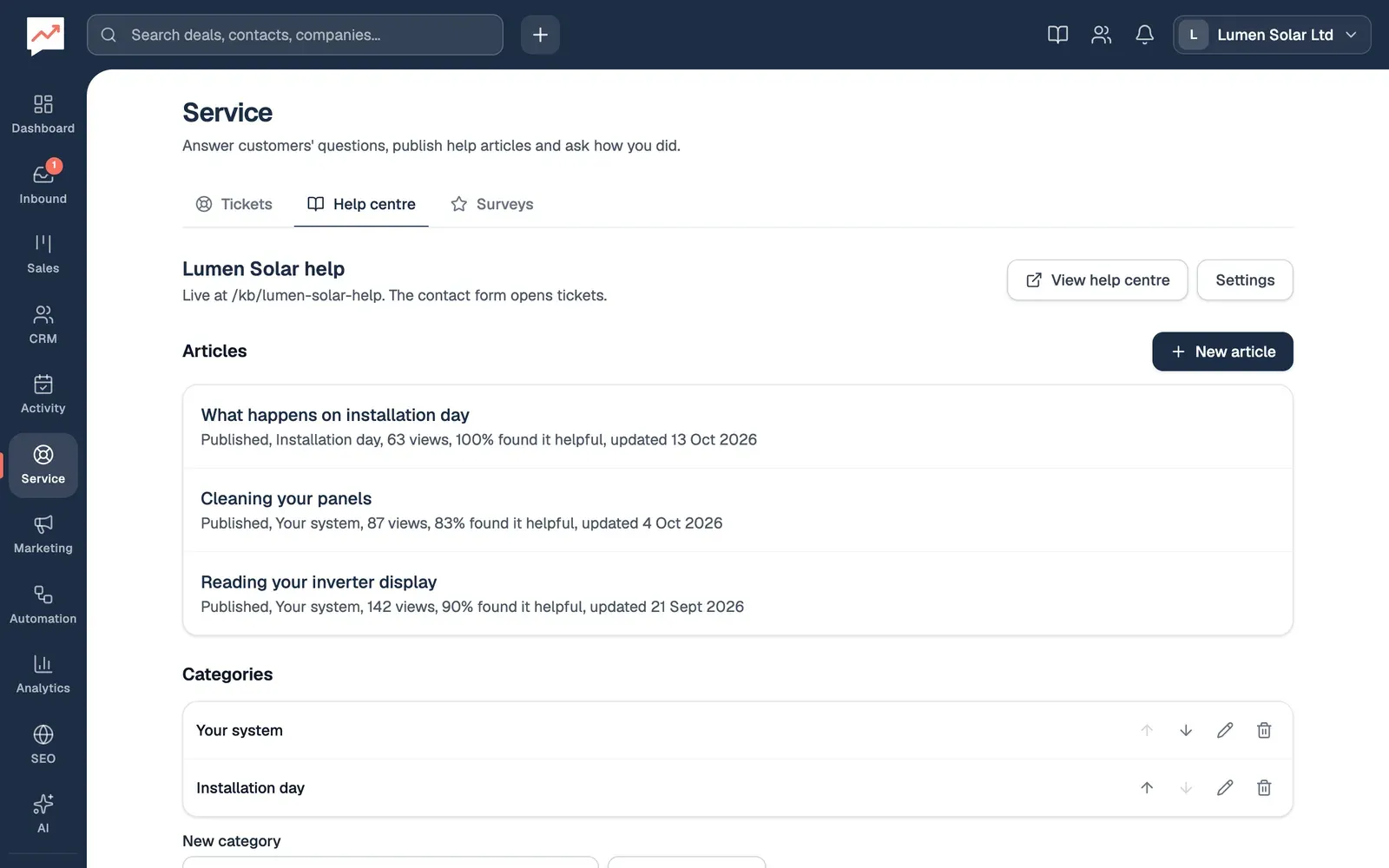Click the quick-add plus button
This screenshot has height=868, width=1389.
click(x=540, y=35)
